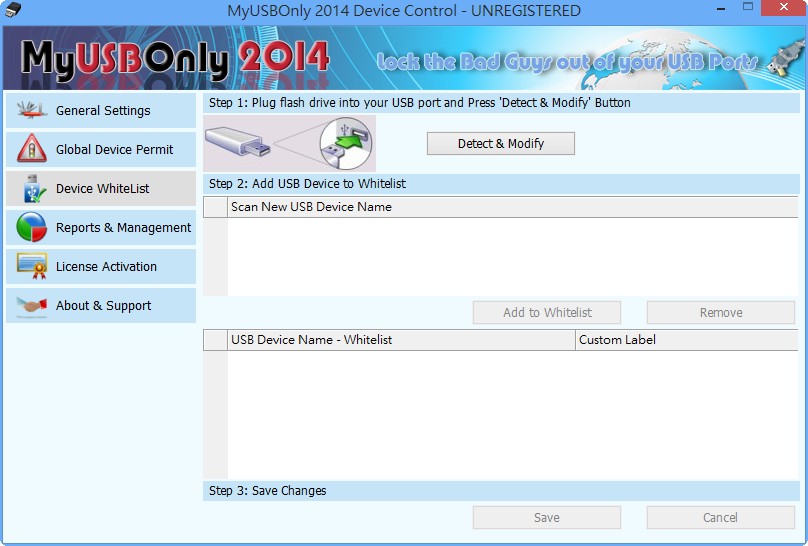
Task: Save the whitelist changes
Action: 547,518
